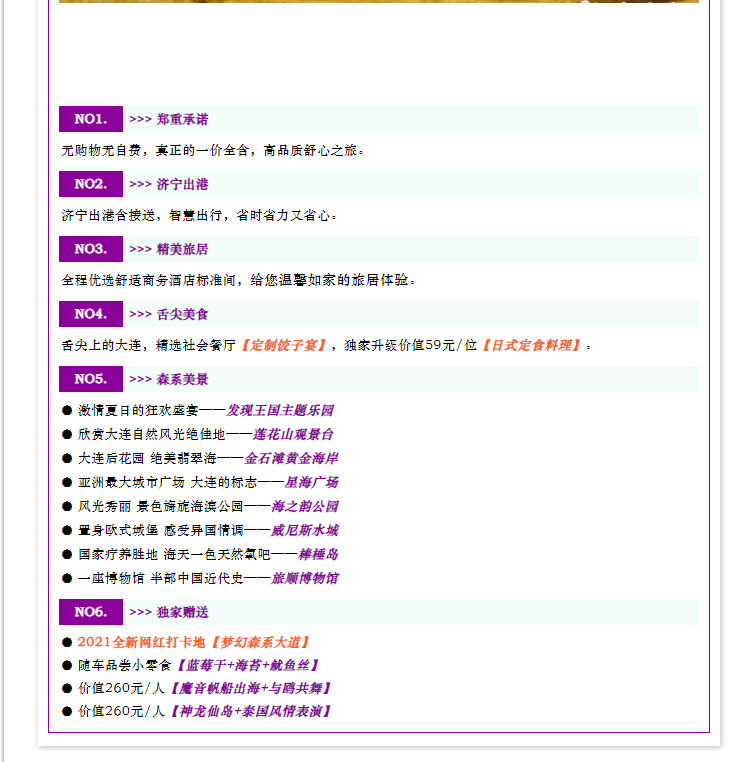Select the heading 独家赠送
This screenshot has height=762, width=752.
(182, 612)
